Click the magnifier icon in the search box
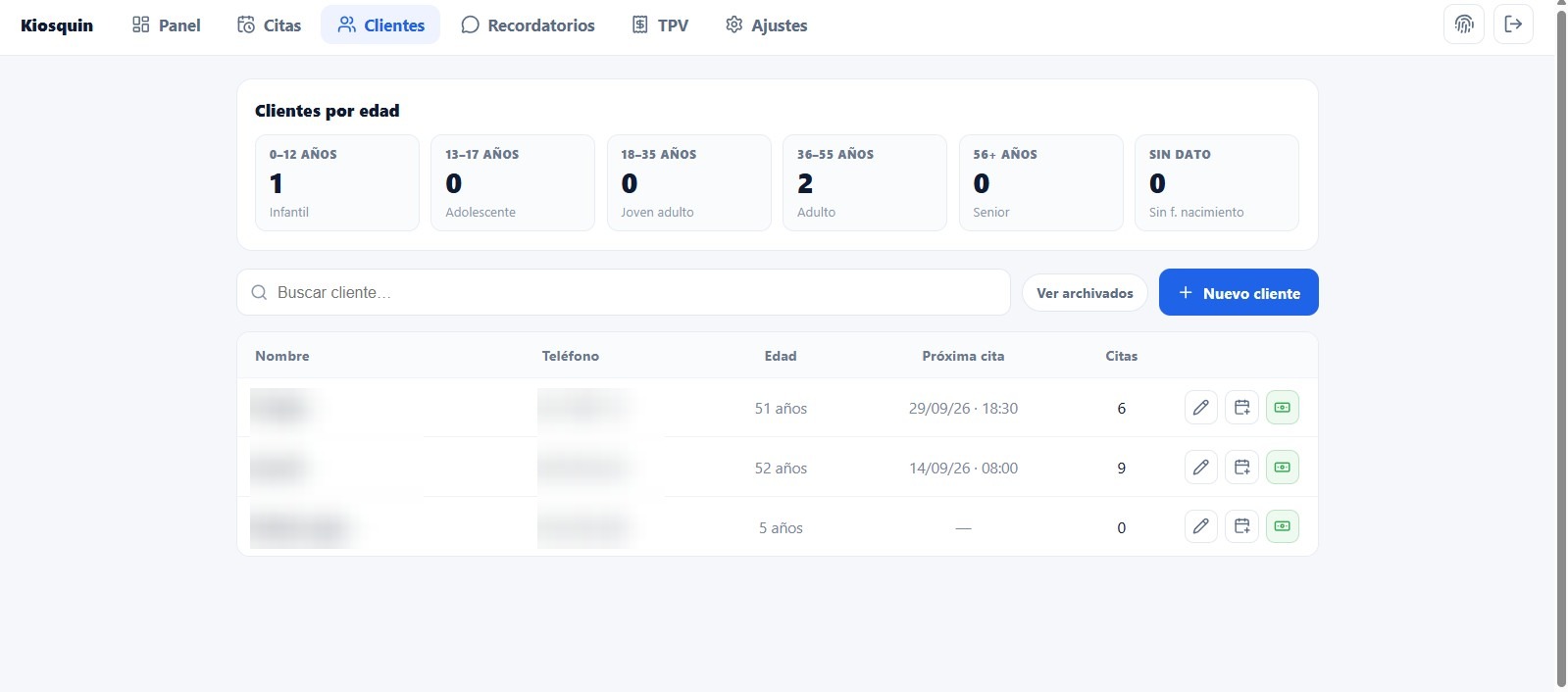1568x692 pixels. (259, 292)
